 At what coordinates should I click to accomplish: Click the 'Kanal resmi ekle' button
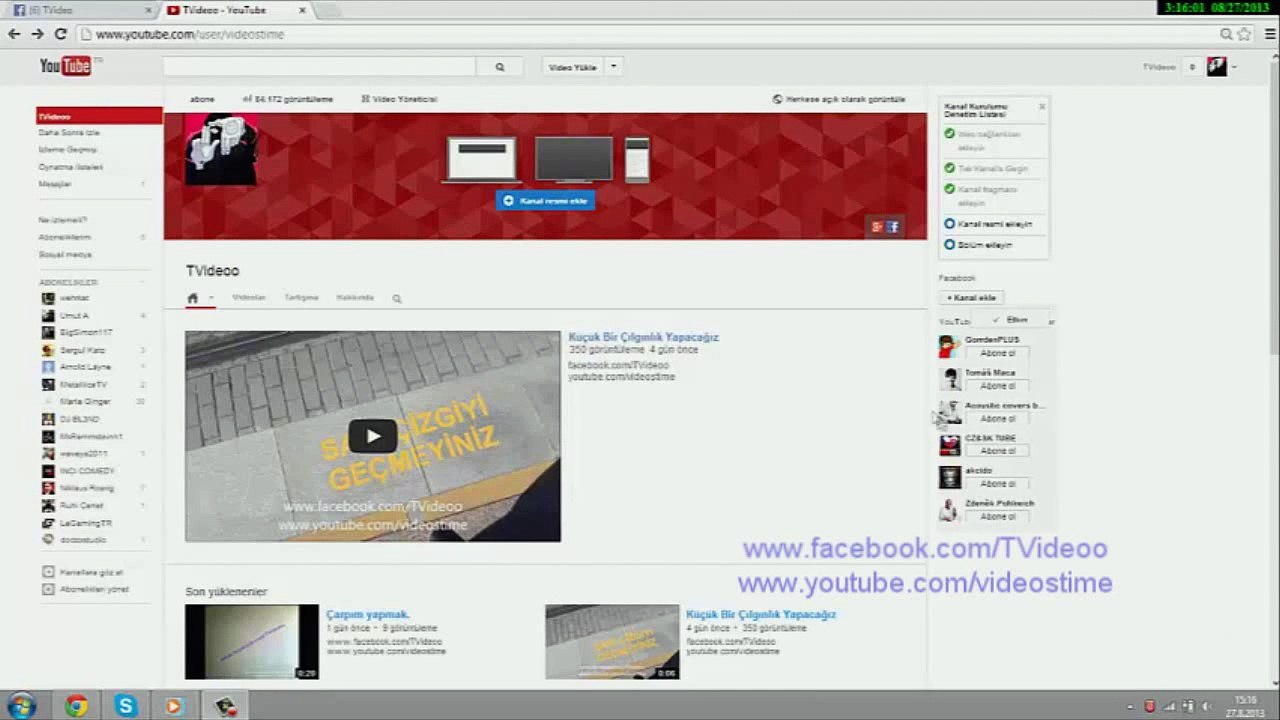click(546, 201)
